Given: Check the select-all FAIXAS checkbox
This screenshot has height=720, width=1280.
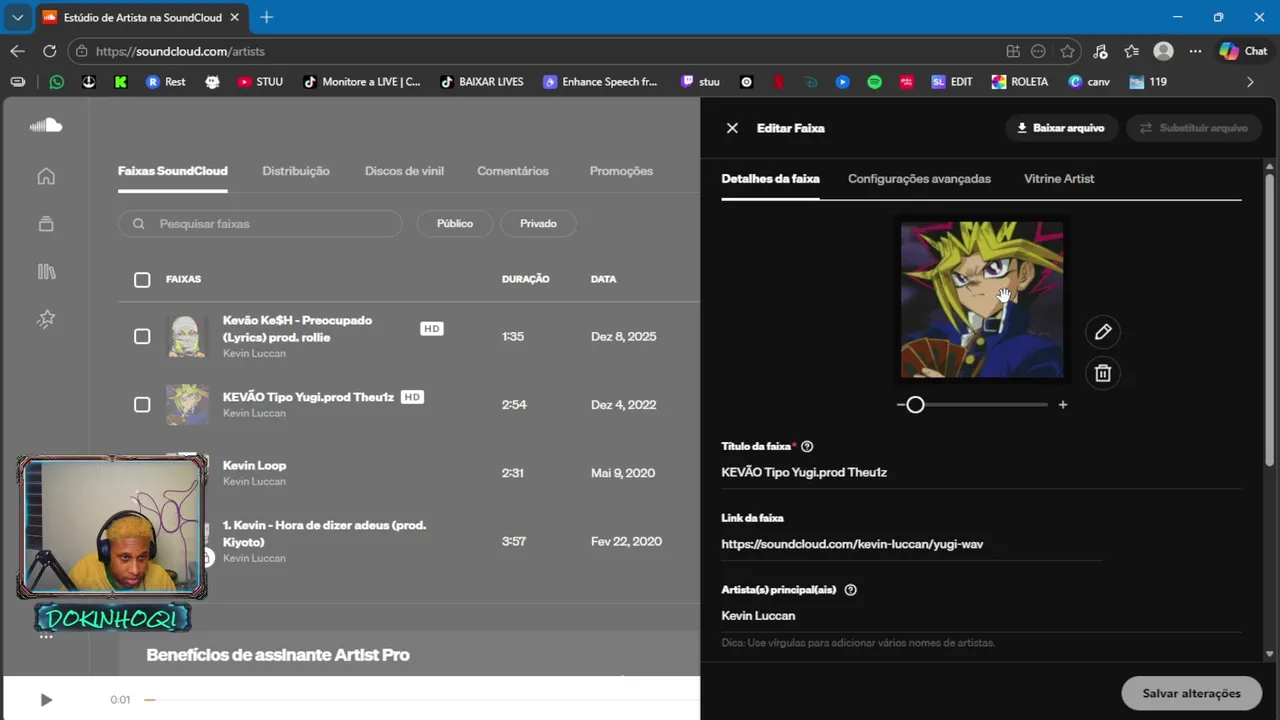Looking at the screenshot, I should coord(142,280).
